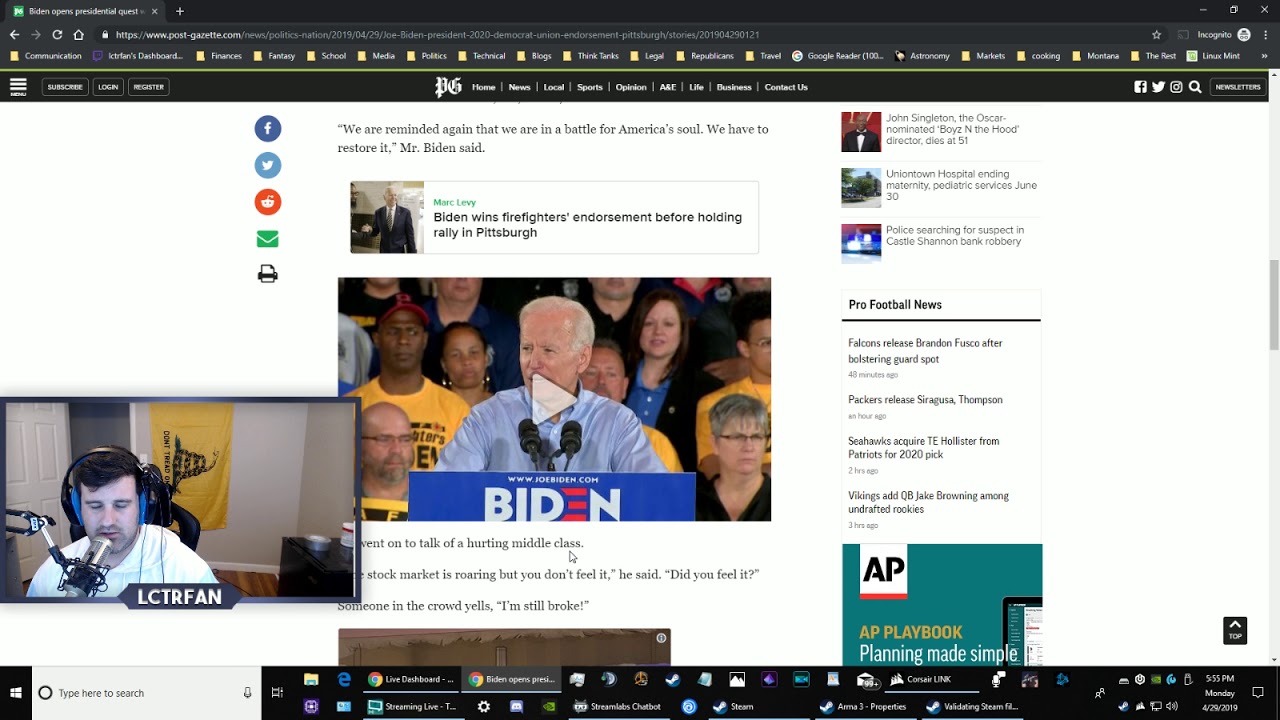Click the Windows search box
Image resolution: width=1280 pixels, height=720 pixels.
tap(146, 693)
